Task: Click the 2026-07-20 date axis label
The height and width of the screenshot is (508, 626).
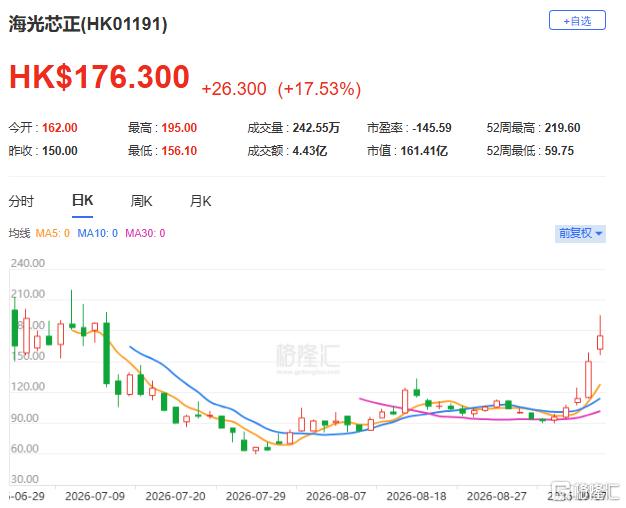Action: tap(175, 496)
